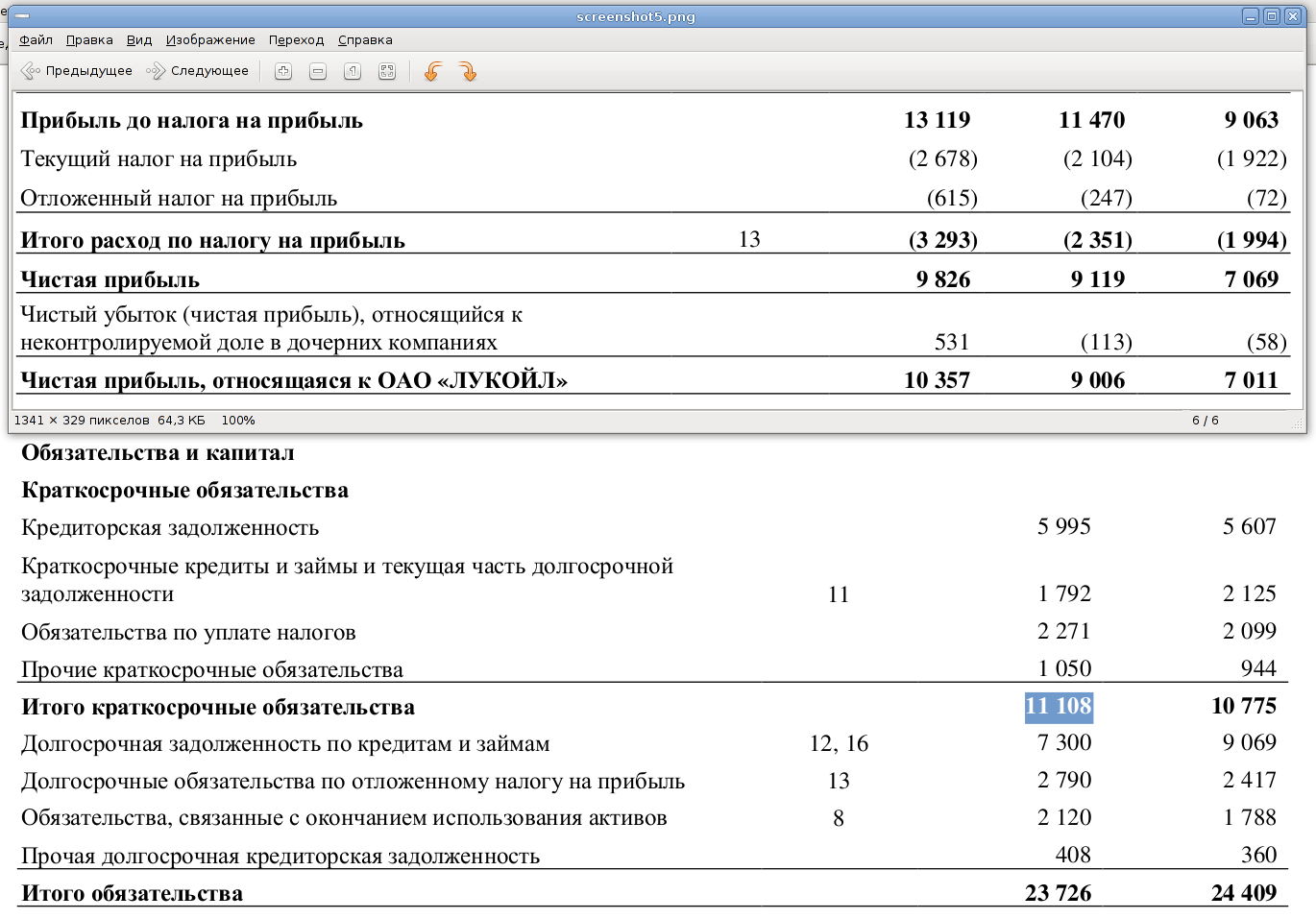Open the Переход menu
The height and width of the screenshot is (919, 1316).
296,40
